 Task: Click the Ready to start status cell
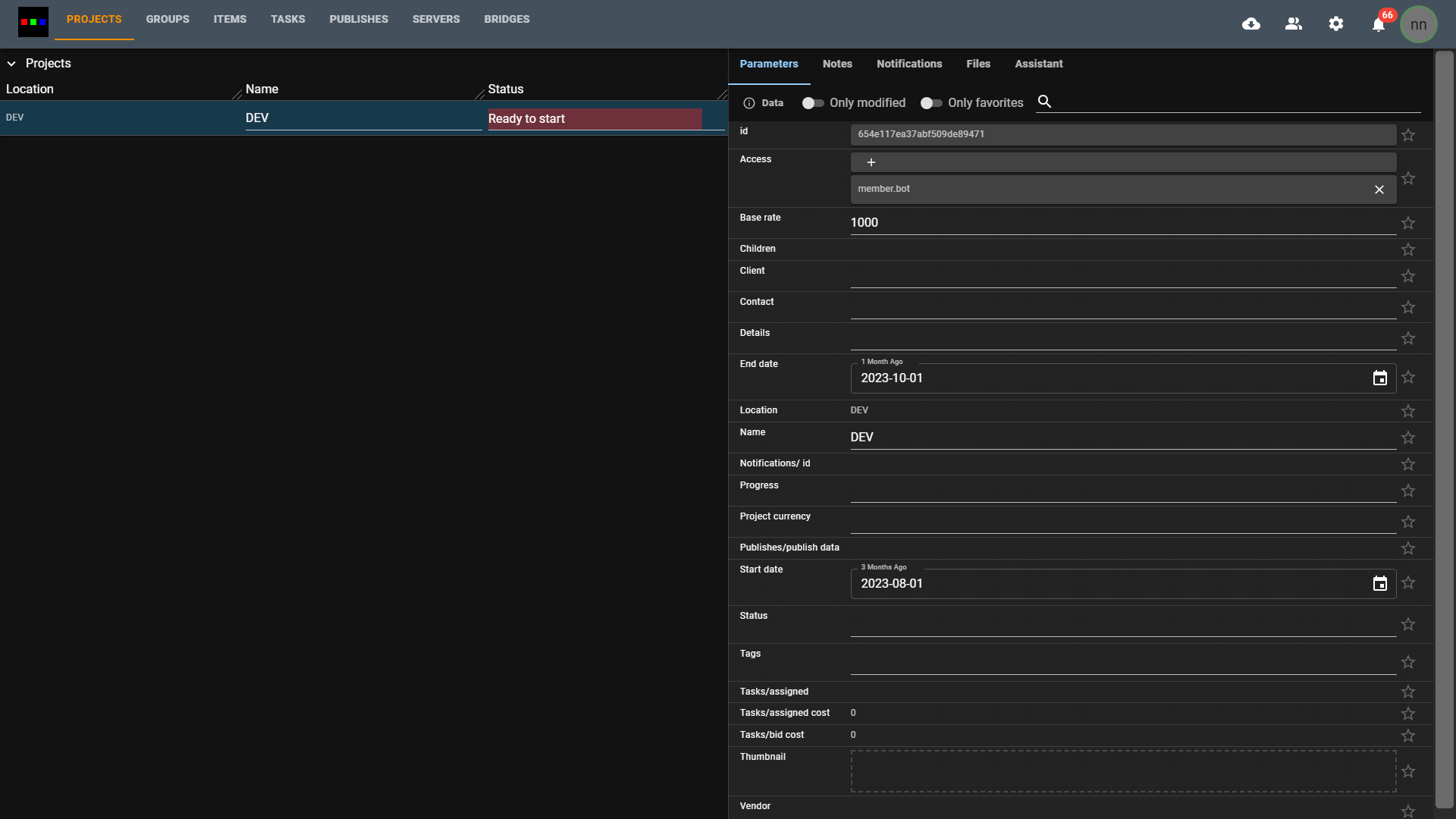[595, 119]
